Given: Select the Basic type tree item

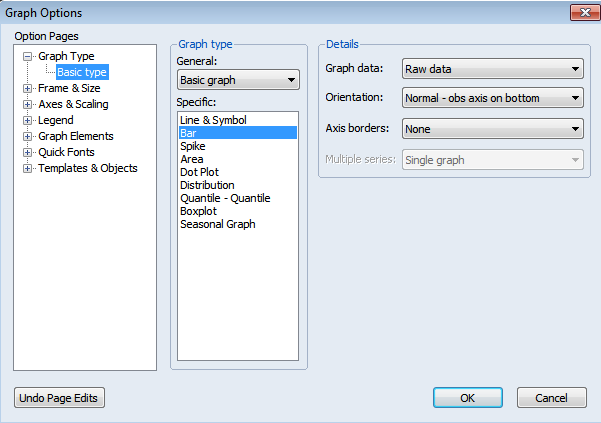Looking at the screenshot, I should point(81,72).
